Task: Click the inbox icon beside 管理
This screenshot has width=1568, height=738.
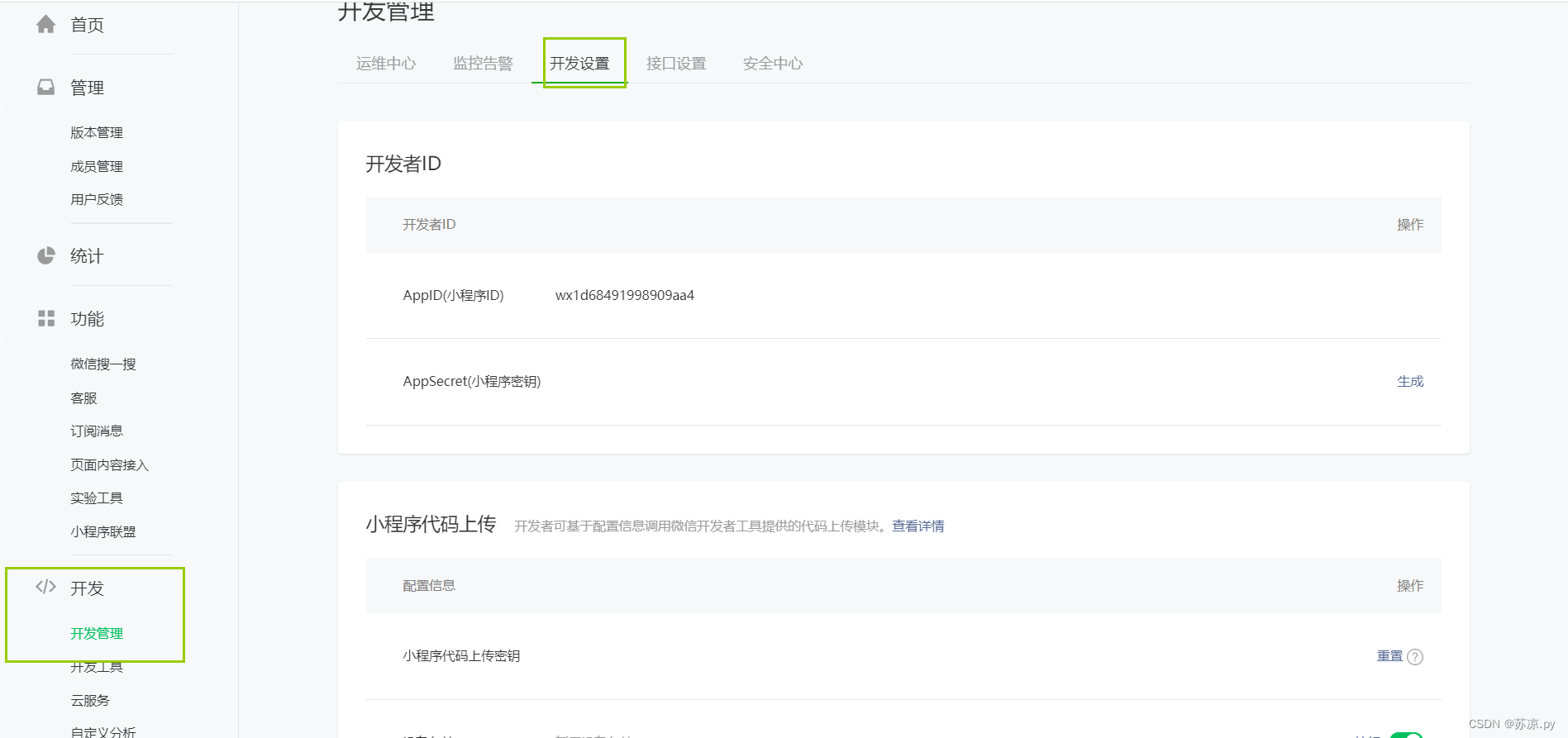Action: pos(46,87)
